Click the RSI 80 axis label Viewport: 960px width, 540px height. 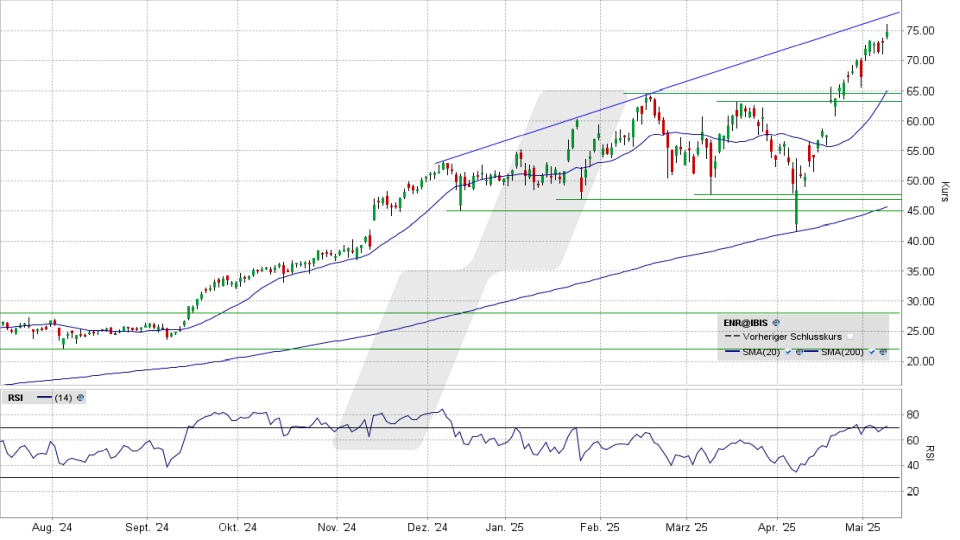(912, 415)
